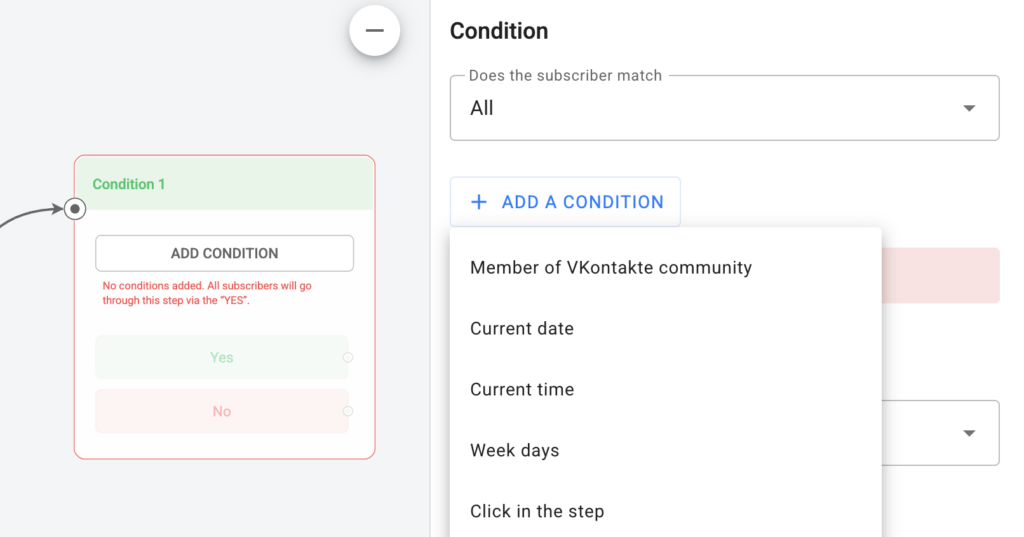Expand the lower partially hidden dropdown arrow

(x=968, y=433)
